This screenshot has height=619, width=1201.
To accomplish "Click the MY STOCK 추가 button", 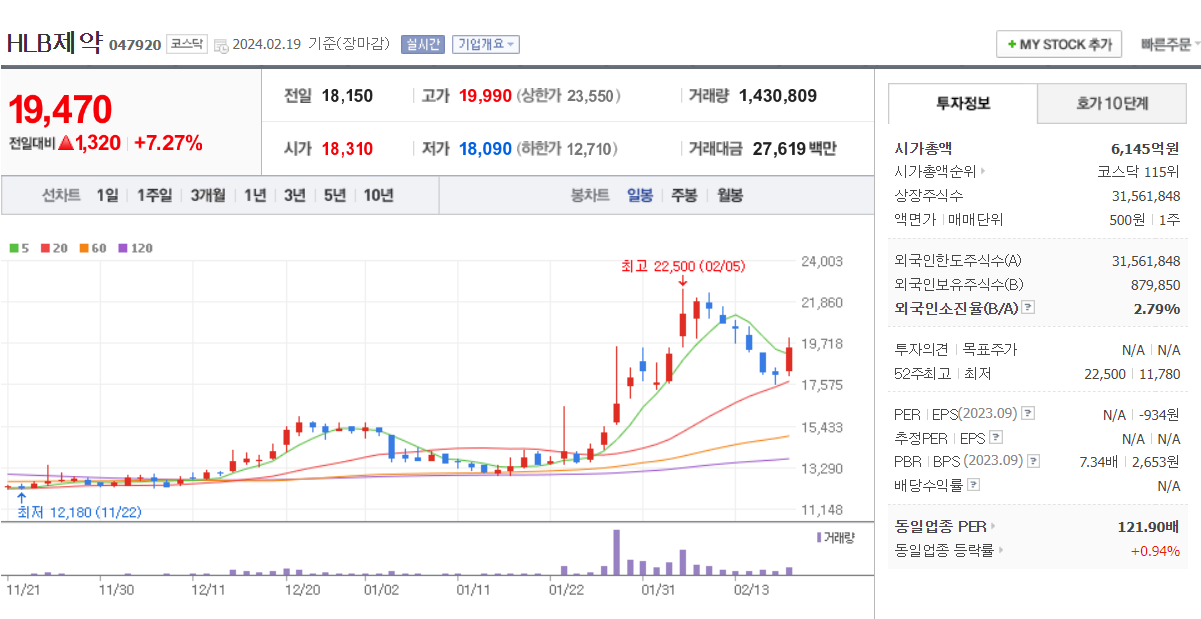I will [x=1059, y=45].
